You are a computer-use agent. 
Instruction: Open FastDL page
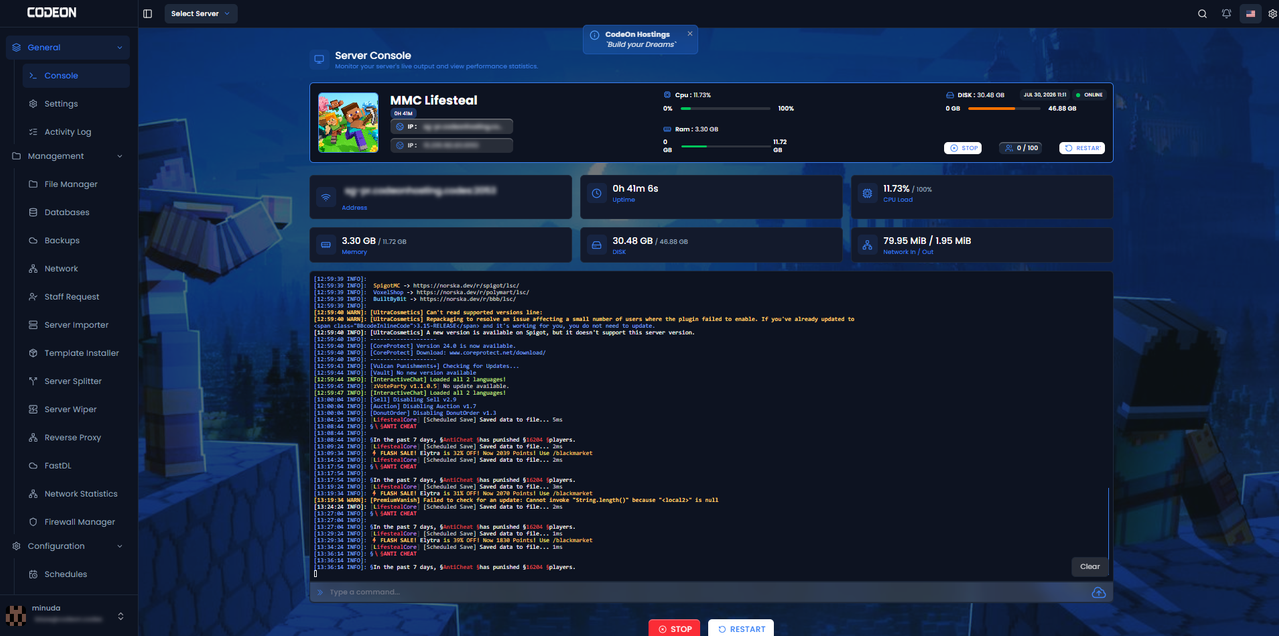[76, 465]
